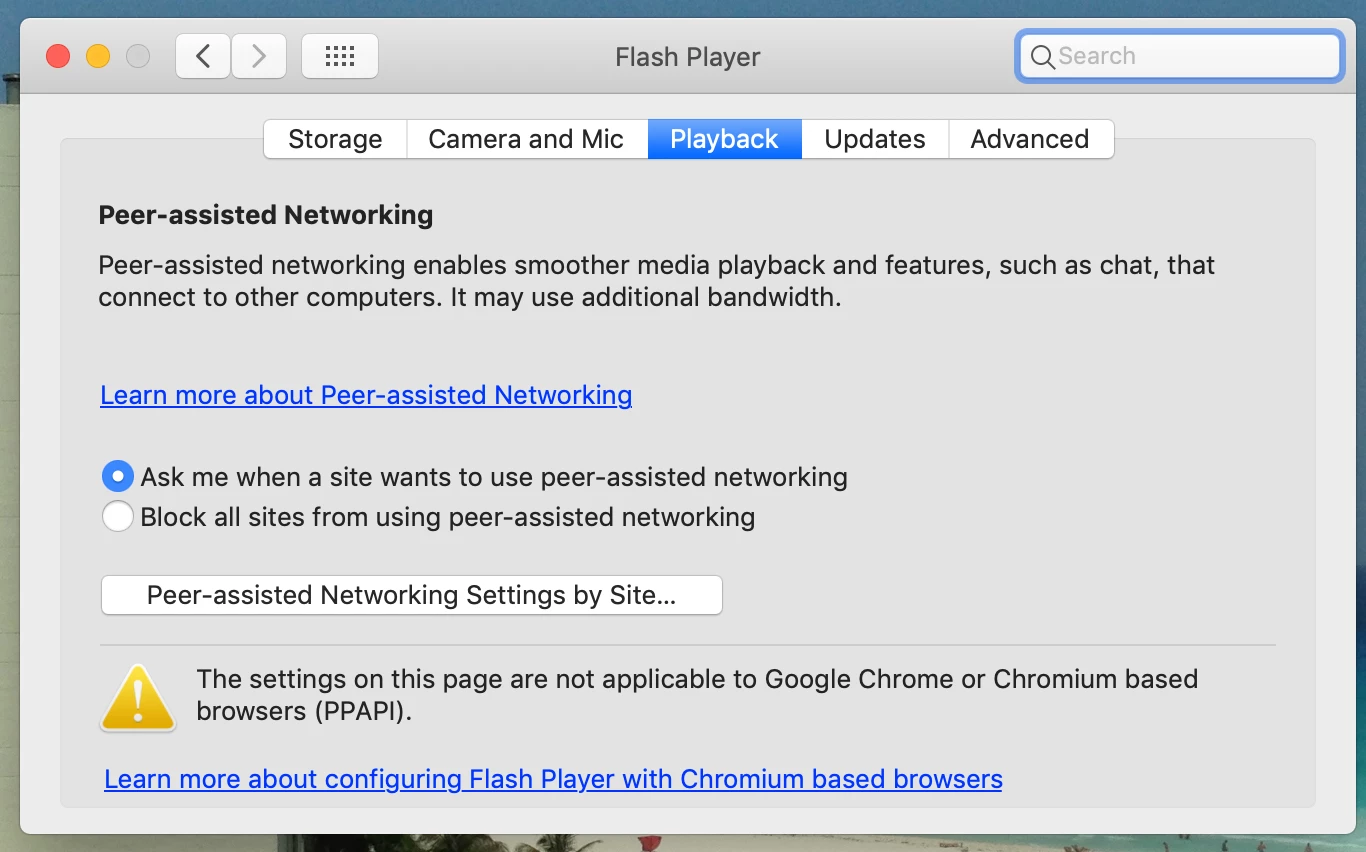Open 'Learn more about Peer-assisted Networking' link
The height and width of the screenshot is (852, 1366).
point(366,395)
